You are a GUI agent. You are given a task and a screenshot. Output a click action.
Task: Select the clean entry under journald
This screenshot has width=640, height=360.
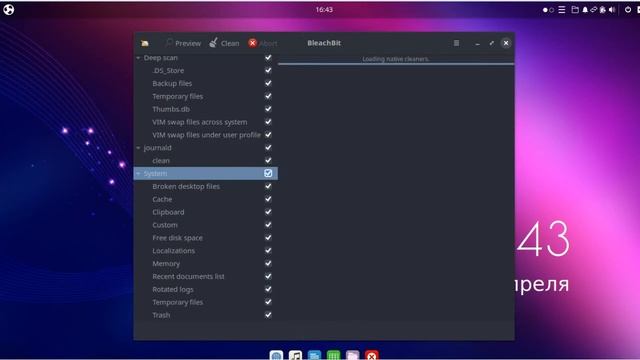click(x=161, y=160)
